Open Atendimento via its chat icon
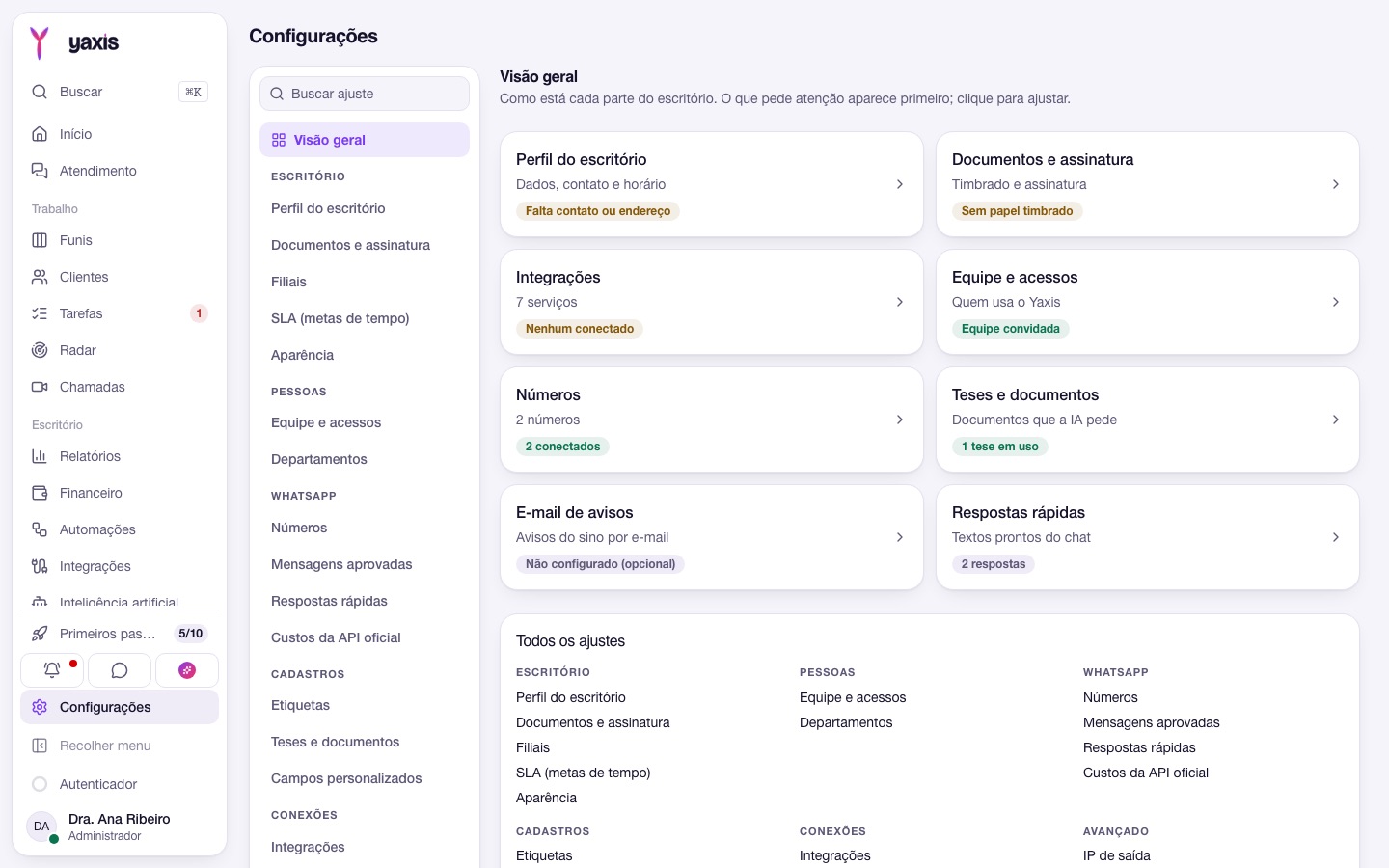 coord(40,171)
